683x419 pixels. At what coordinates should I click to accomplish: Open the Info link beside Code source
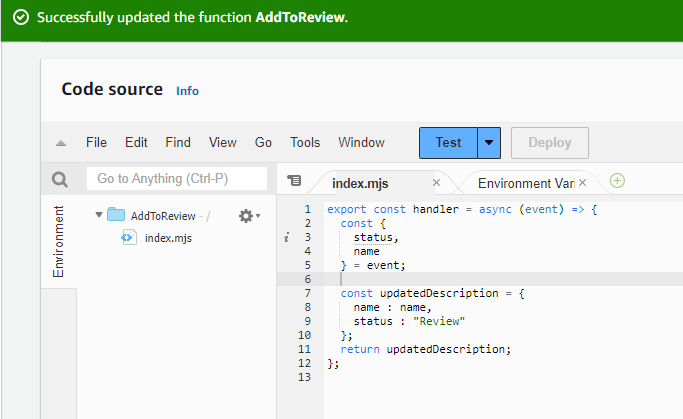click(x=187, y=91)
